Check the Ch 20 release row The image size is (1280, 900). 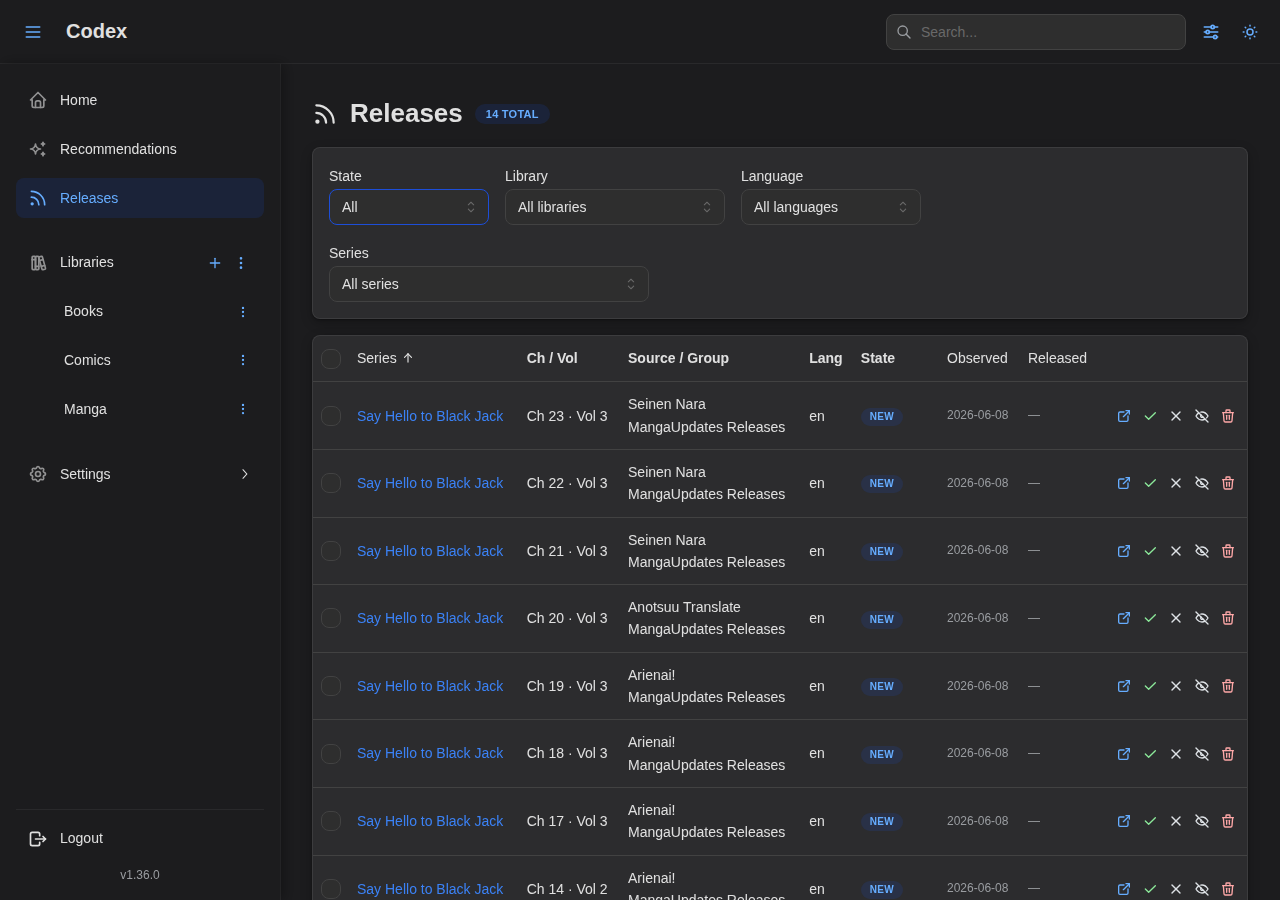click(x=331, y=618)
